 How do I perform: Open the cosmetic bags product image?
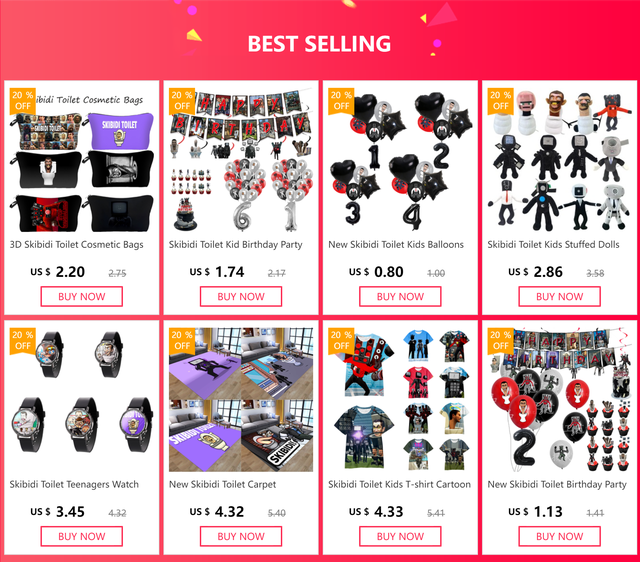(x=82, y=160)
